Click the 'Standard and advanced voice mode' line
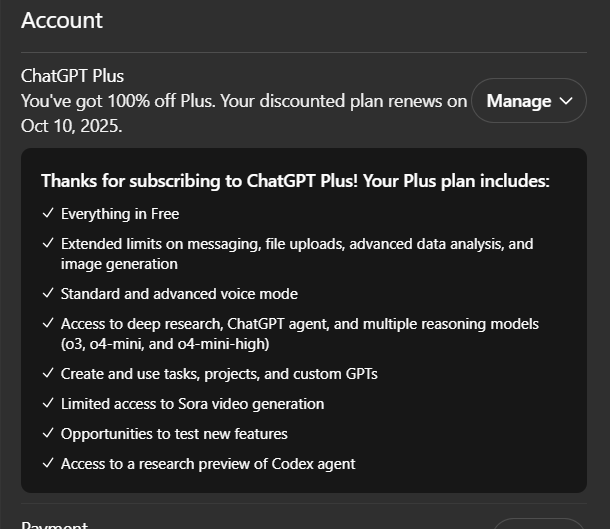 click(179, 294)
